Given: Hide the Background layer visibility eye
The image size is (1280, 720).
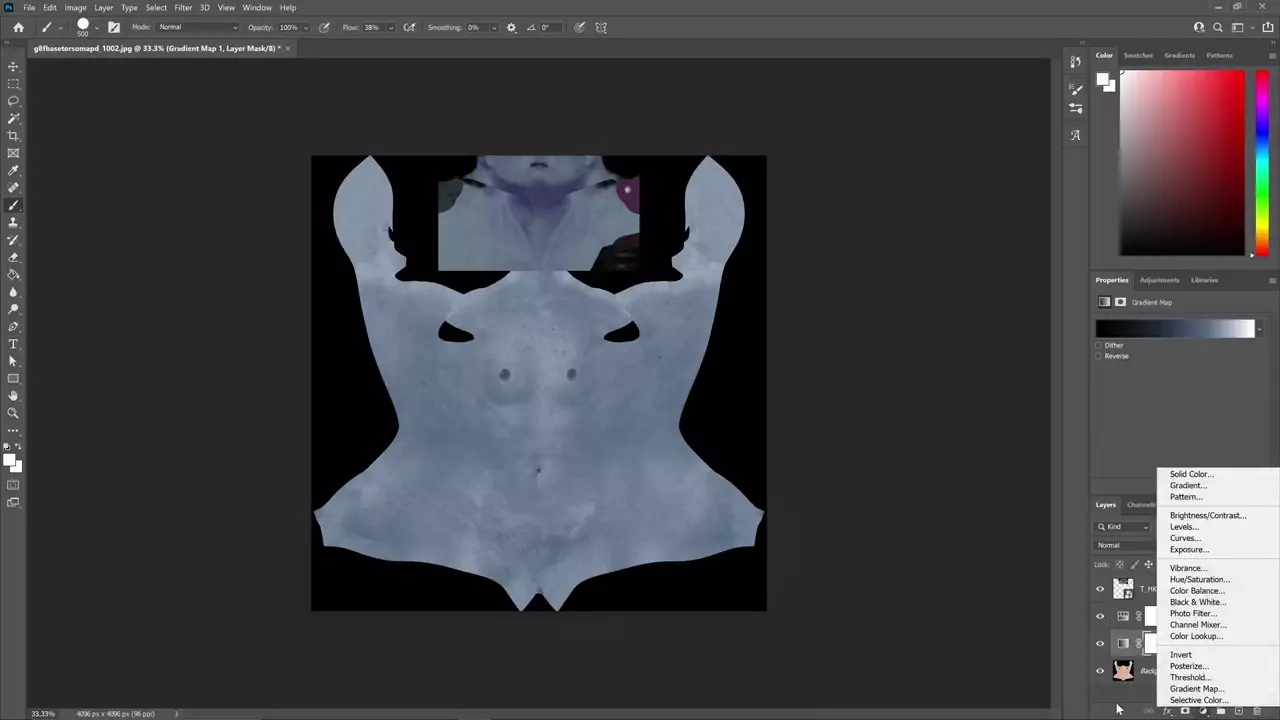Looking at the screenshot, I should 1100,671.
